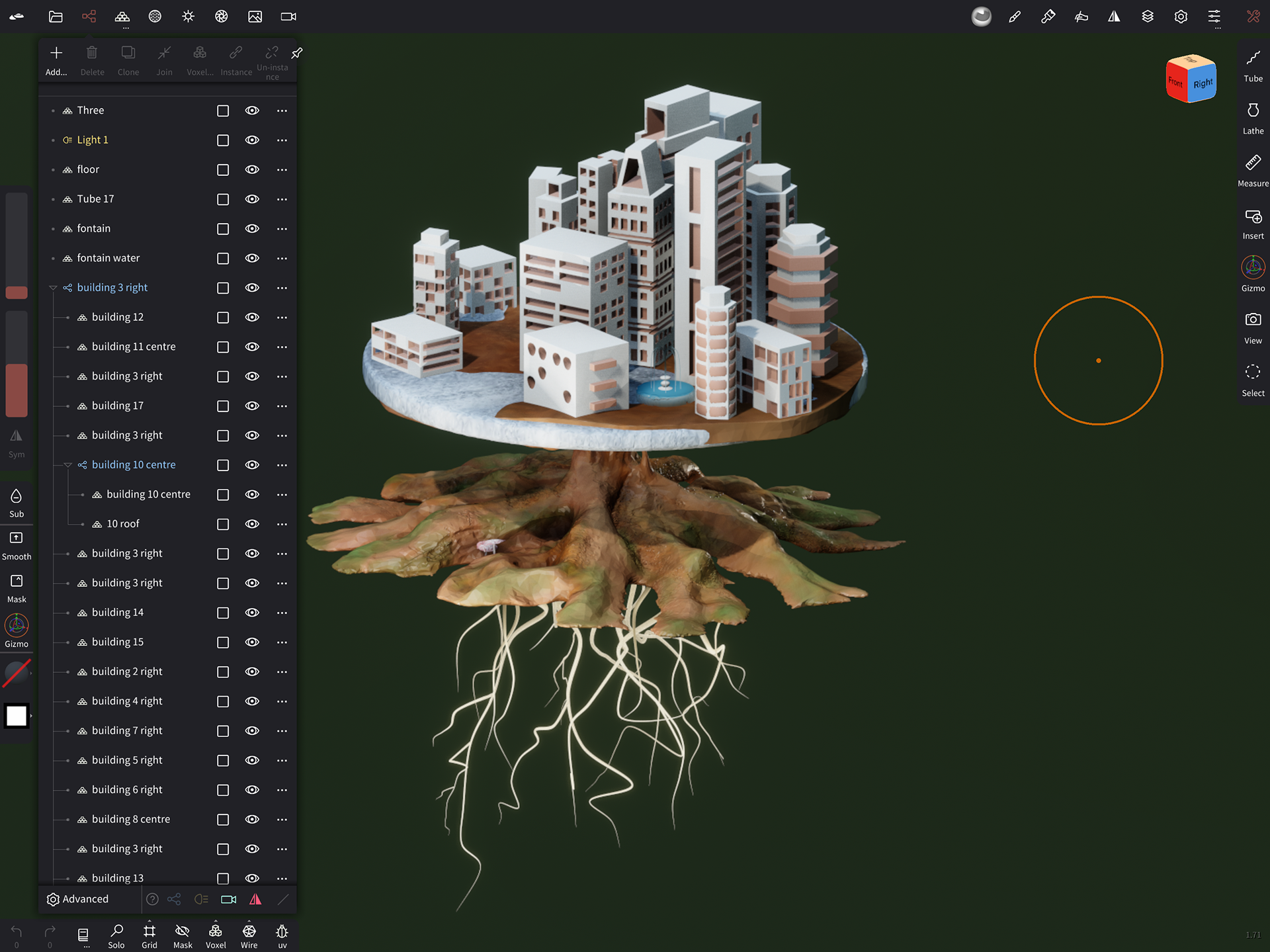Click the white color swatch
The image size is (1270, 952).
(x=17, y=715)
